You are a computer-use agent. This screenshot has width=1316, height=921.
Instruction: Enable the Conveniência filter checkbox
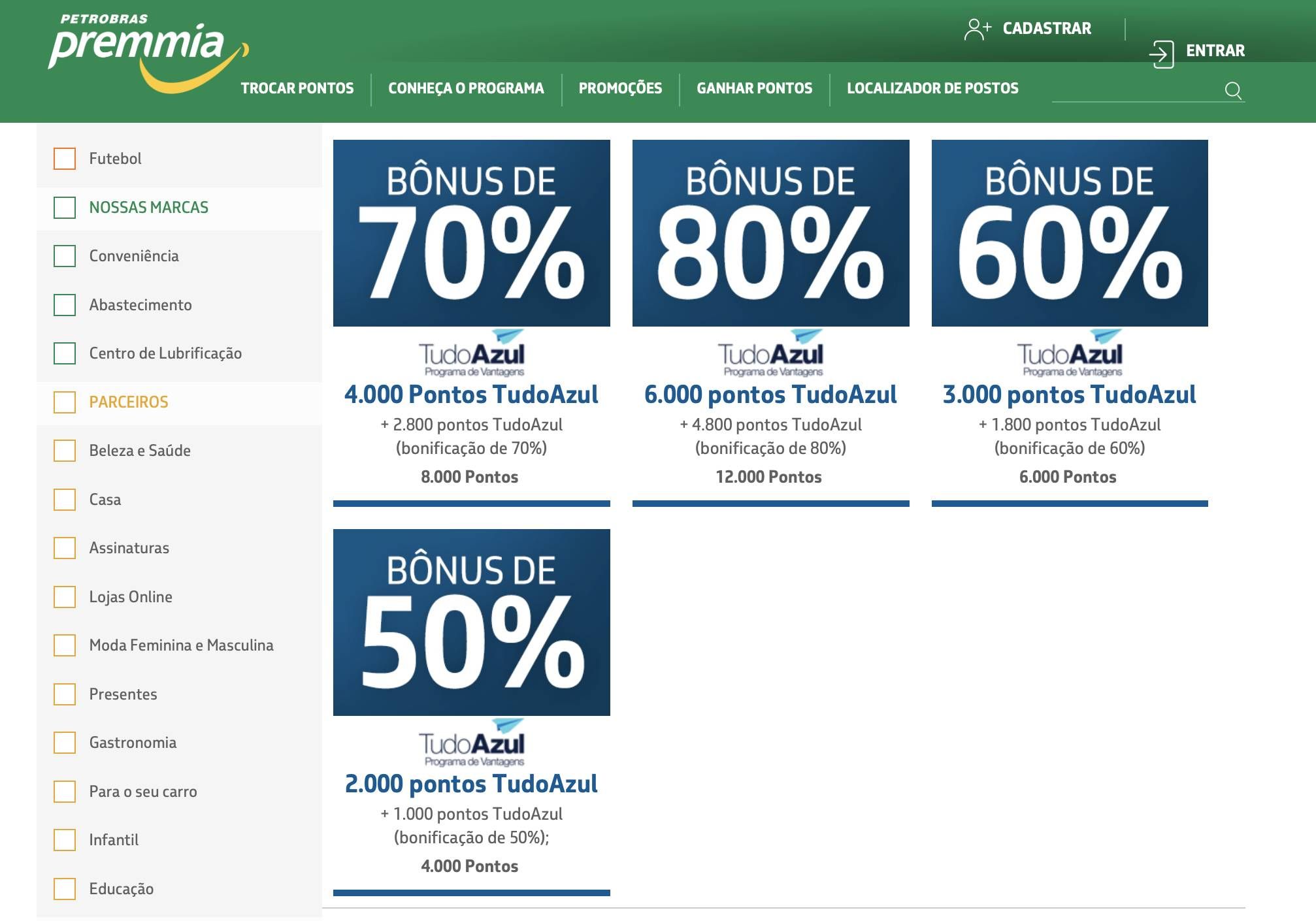(x=65, y=256)
